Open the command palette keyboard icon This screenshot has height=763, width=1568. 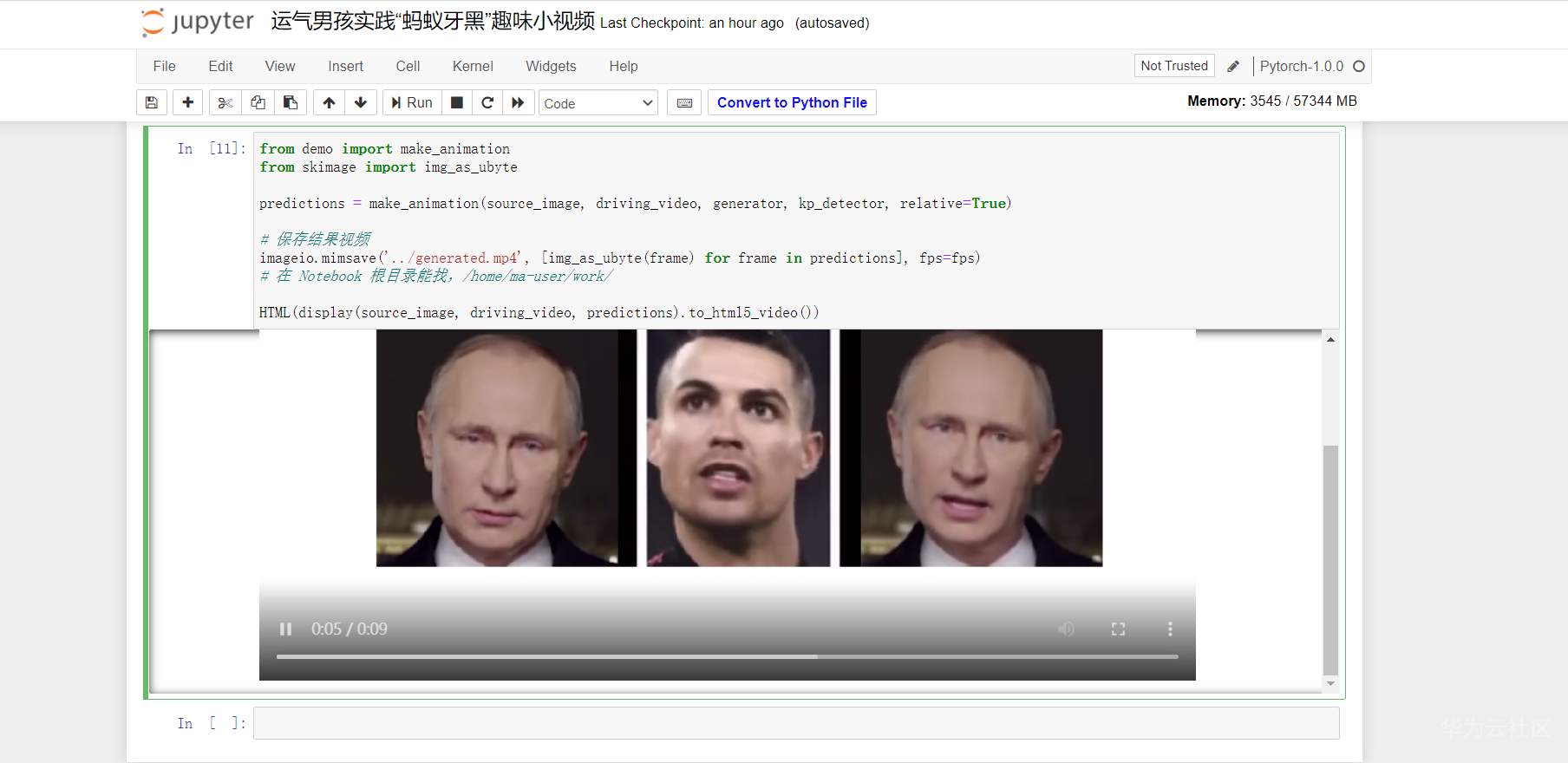(x=684, y=102)
